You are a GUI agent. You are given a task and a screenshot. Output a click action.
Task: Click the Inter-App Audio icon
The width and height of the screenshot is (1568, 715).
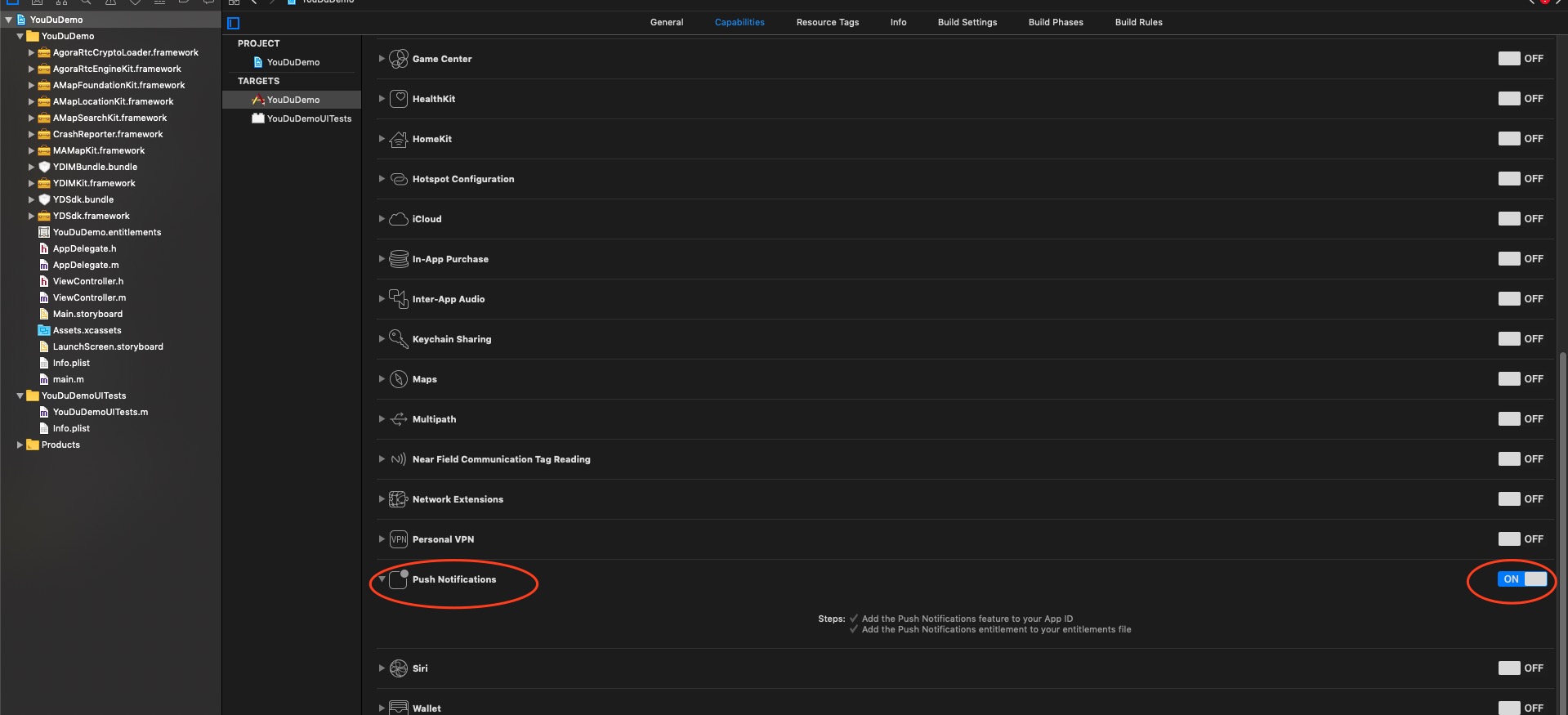[399, 299]
